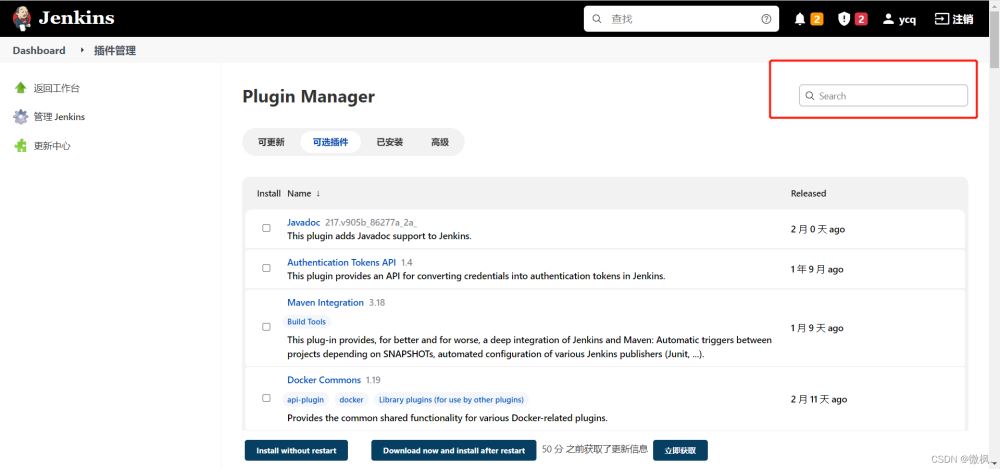1000x469 pixels.
Task: Click the ycq user profile icon
Action: tap(888, 19)
